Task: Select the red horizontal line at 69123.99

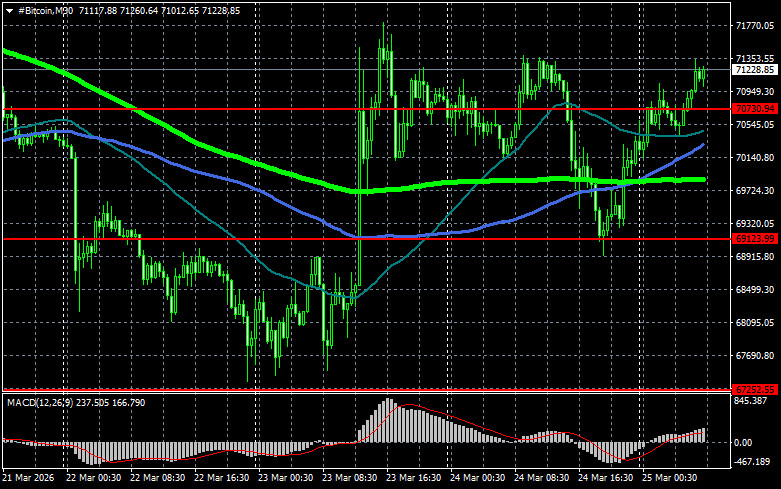Action: [366, 239]
